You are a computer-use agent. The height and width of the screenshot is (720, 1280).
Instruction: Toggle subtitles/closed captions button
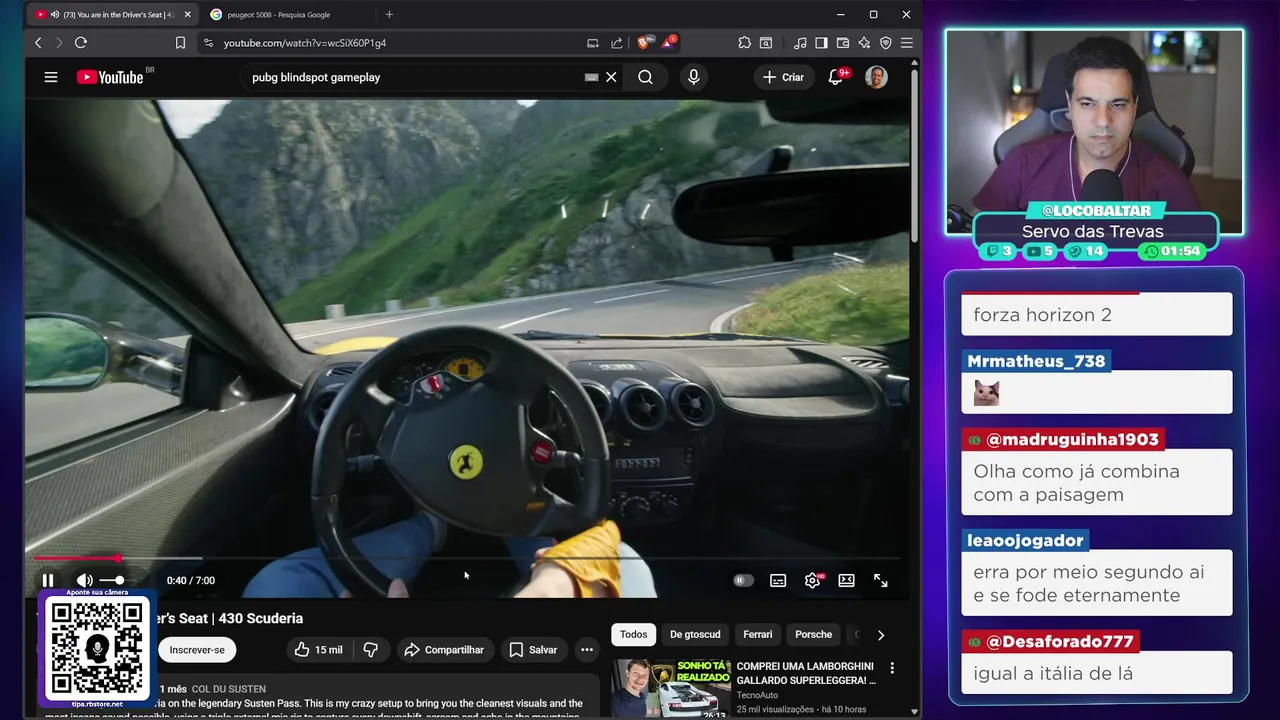coord(778,580)
